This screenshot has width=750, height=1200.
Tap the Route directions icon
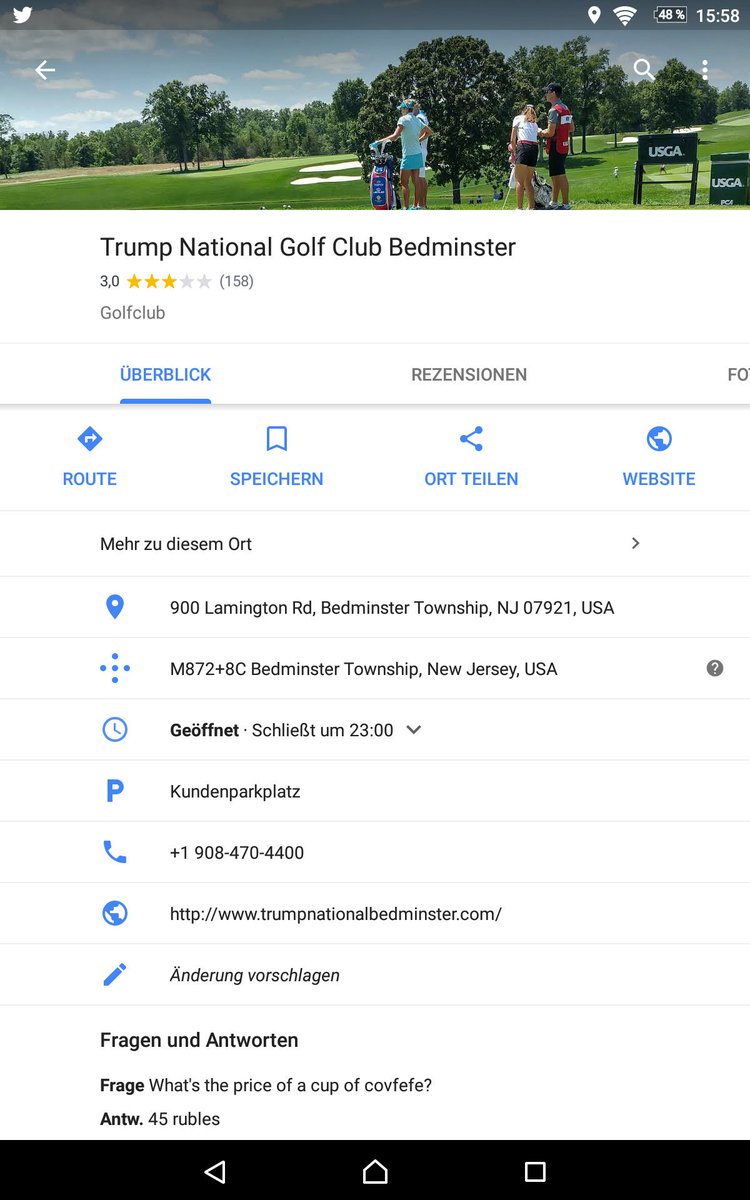(x=90, y=438)
